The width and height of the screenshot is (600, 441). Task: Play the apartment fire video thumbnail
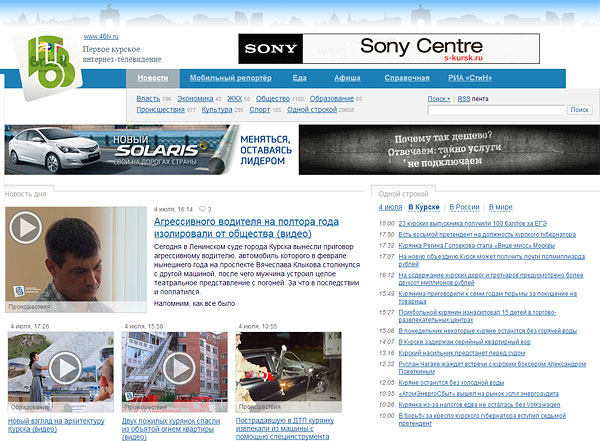(x=176, y=369)
